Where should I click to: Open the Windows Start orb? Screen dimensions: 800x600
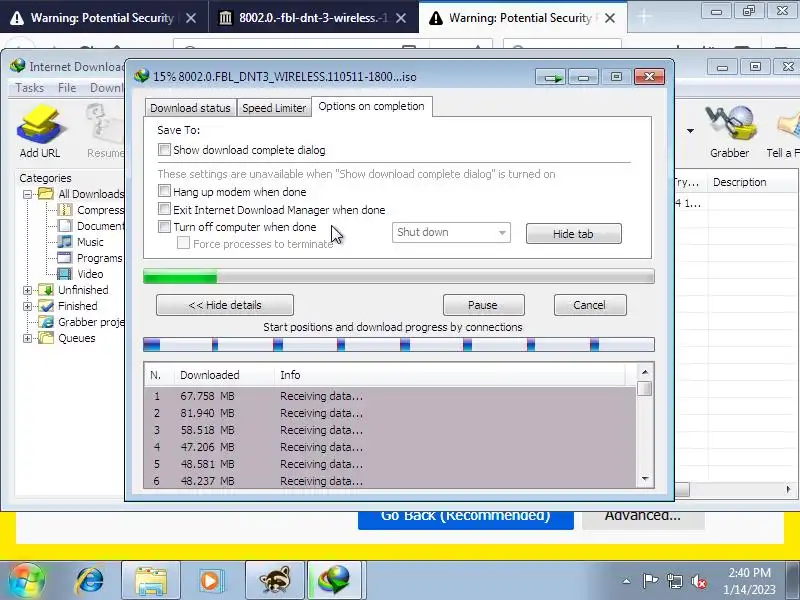[27, 581]
